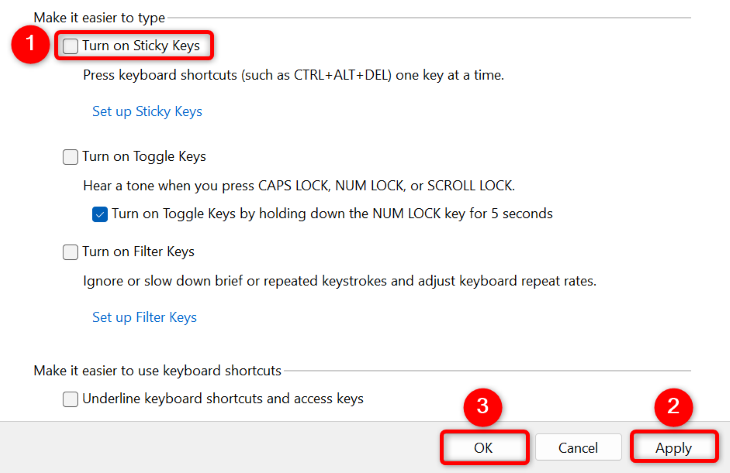Enable the Turn on Filter Keys checkbox

point(70,252)
